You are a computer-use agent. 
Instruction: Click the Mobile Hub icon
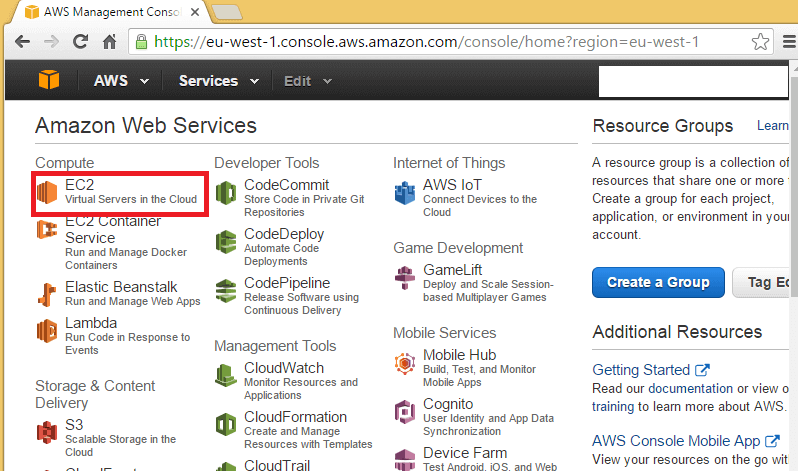405,363
